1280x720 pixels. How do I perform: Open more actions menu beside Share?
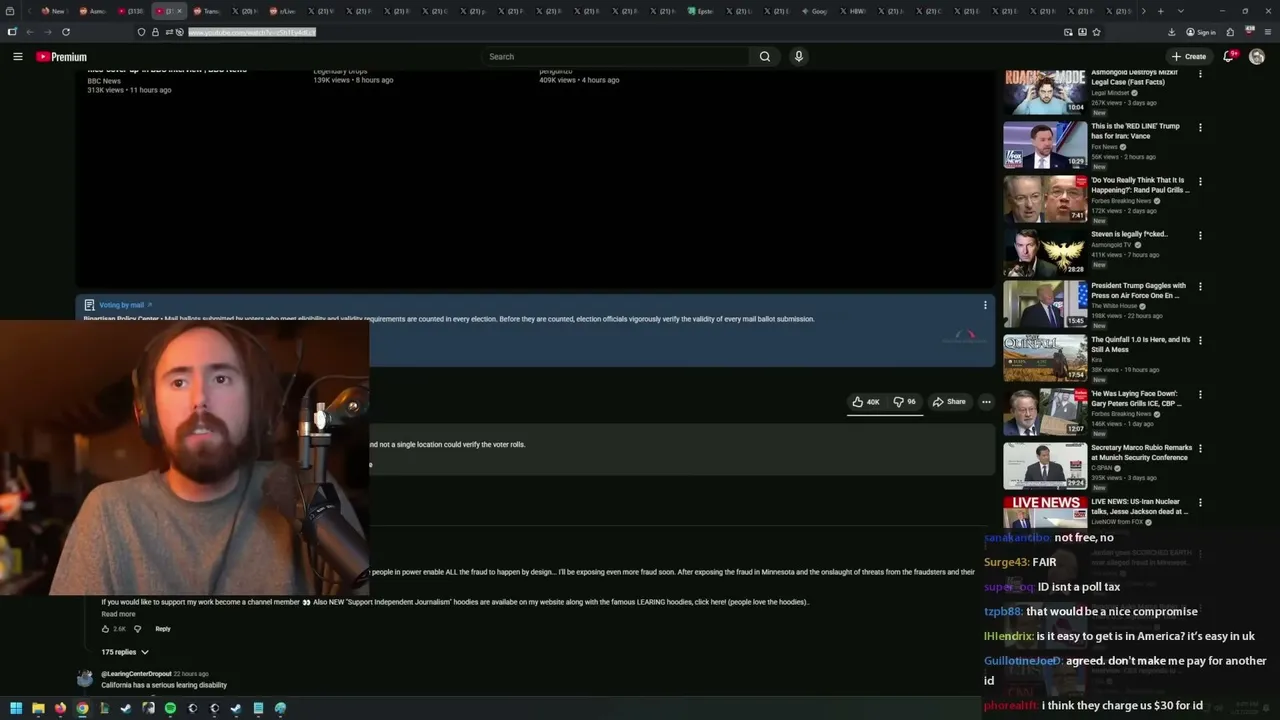[x=986, y=402]
